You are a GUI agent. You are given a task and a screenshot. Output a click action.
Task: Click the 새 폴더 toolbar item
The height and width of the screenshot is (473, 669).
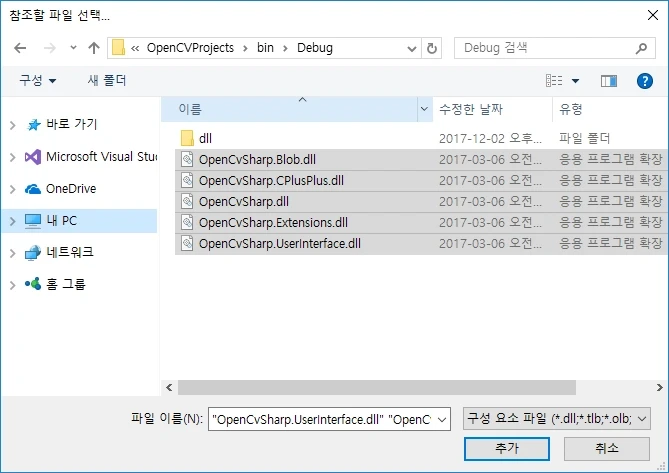[107, 80]
